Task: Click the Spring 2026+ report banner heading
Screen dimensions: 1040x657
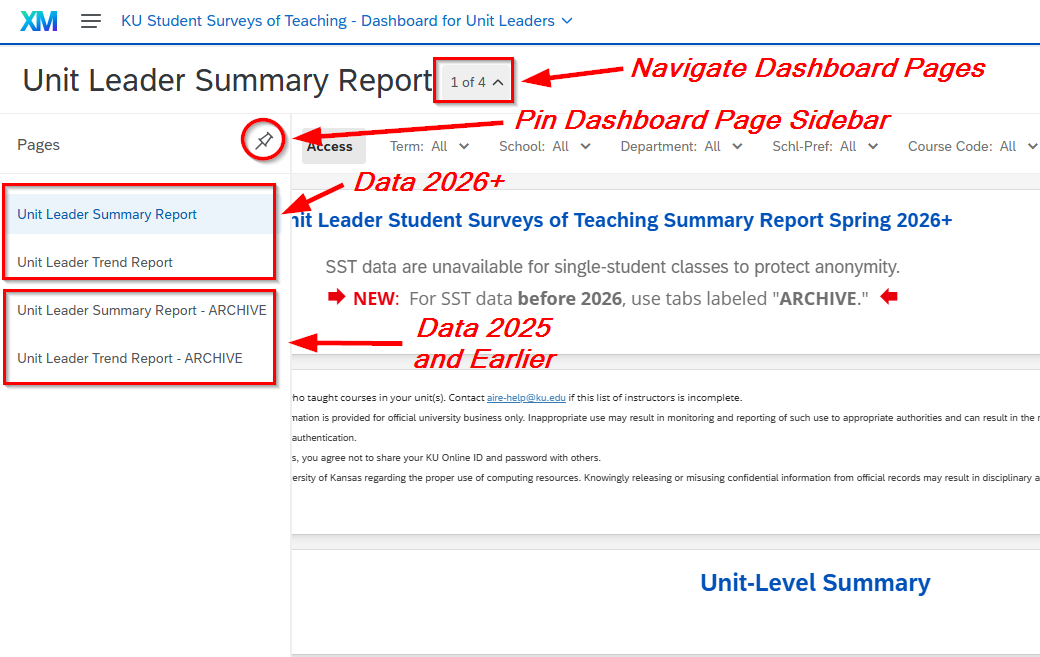Action: point(620,220)
